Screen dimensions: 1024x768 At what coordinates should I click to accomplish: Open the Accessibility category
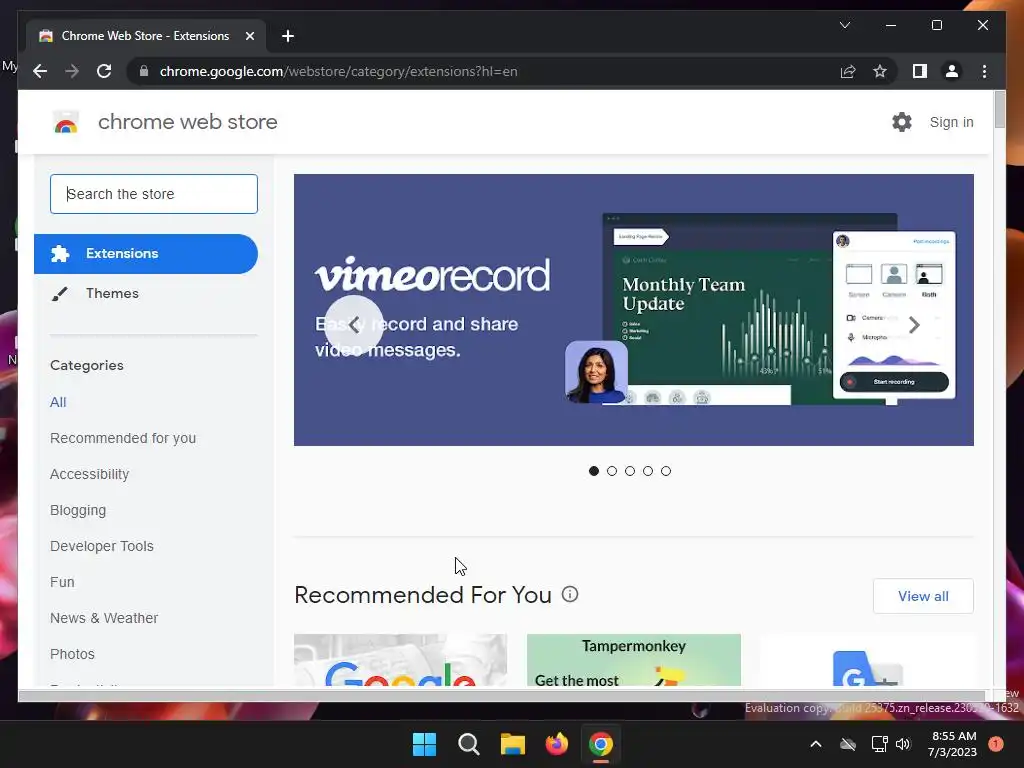click(x=89, y=474)
